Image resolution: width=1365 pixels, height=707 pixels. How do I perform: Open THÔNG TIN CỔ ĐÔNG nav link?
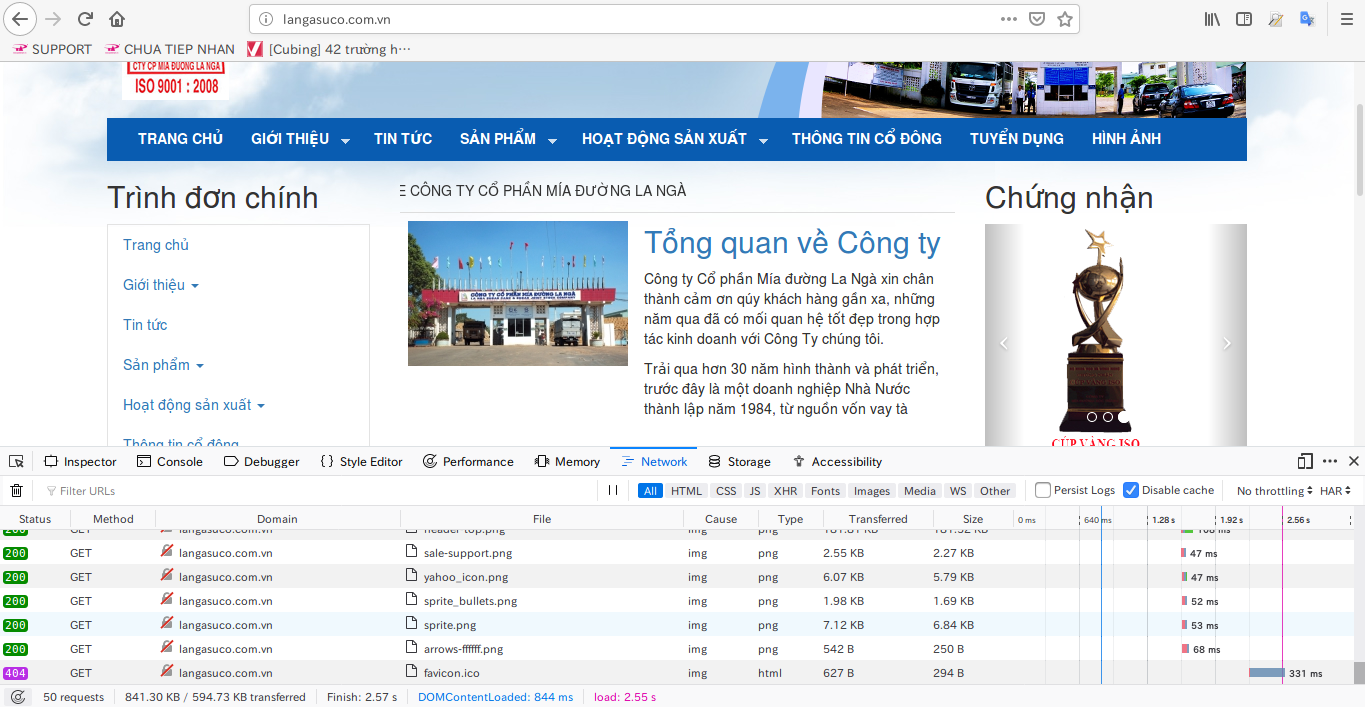click(867, 139)
